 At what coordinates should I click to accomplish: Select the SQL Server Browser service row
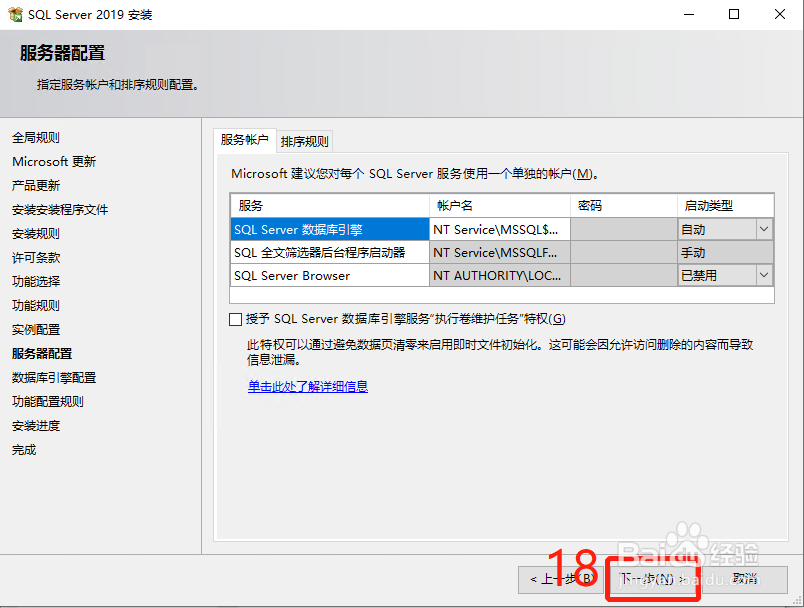point(330,275)
